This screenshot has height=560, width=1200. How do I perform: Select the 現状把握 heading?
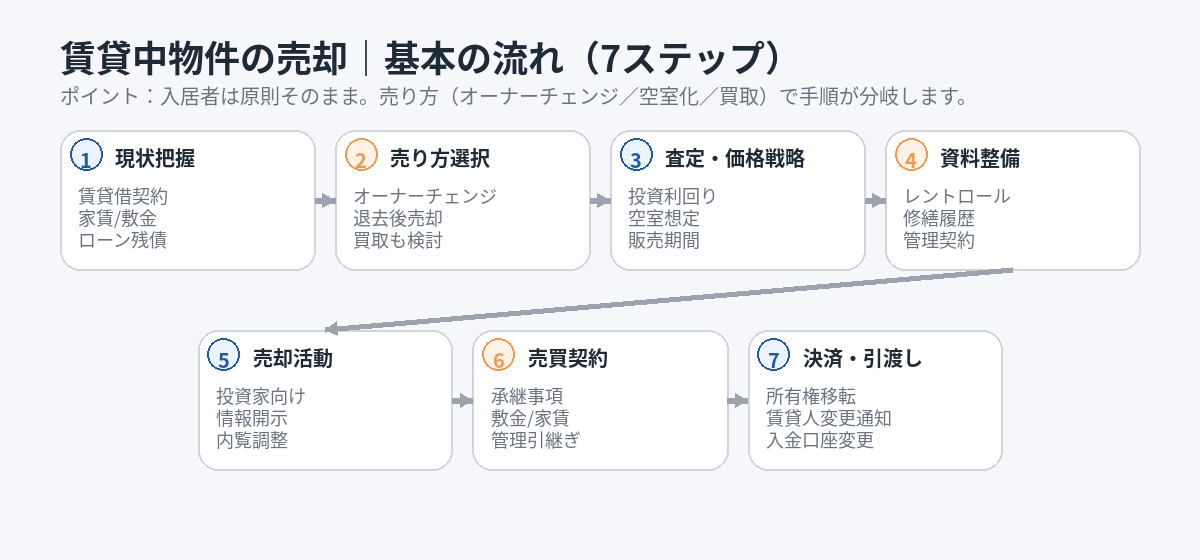155,158
